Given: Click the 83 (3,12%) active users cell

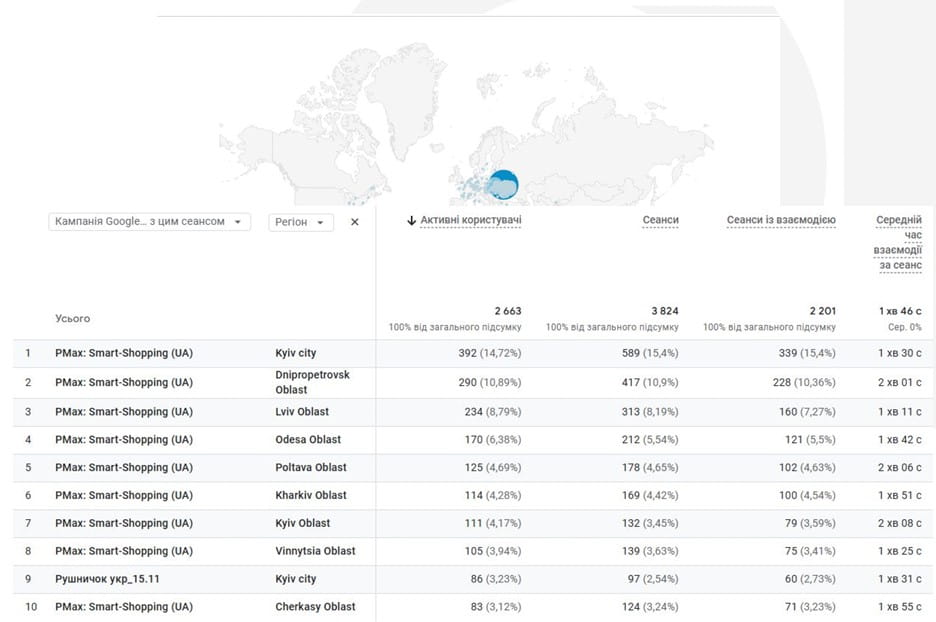Looking at the screenshot, I should coord(495,606).
